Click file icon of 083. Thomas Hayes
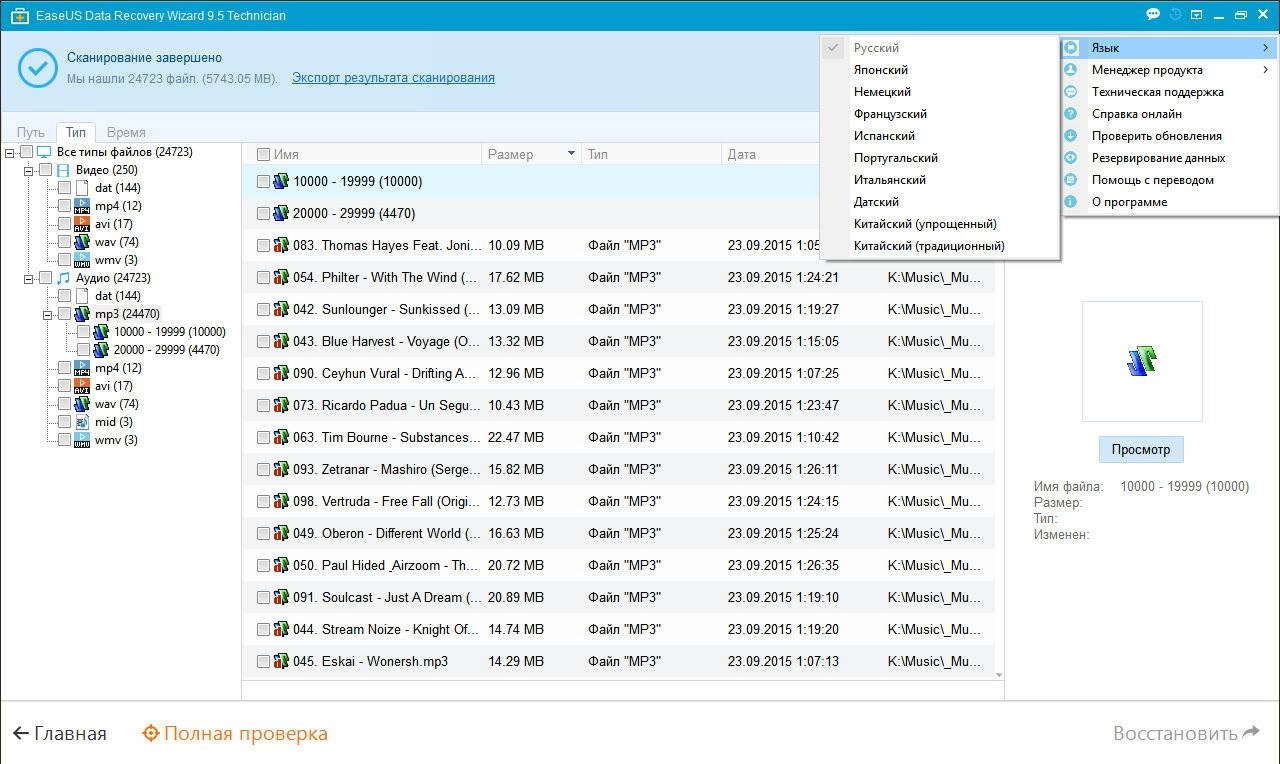Image resolution: width=1280 pixels, height=764 pixels. click(x=281, y=245)
